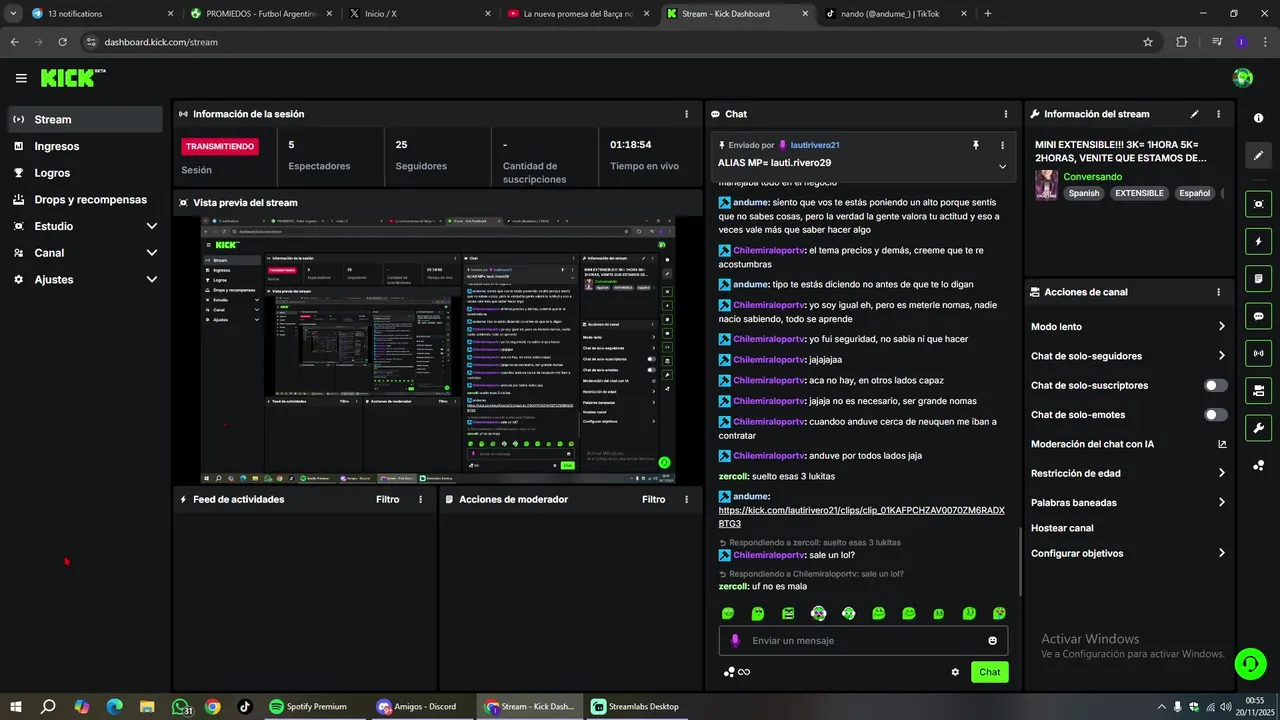Open Configurar objetivos
The height and width of the screenshot is (720, 1280).
click(1128, 553)
